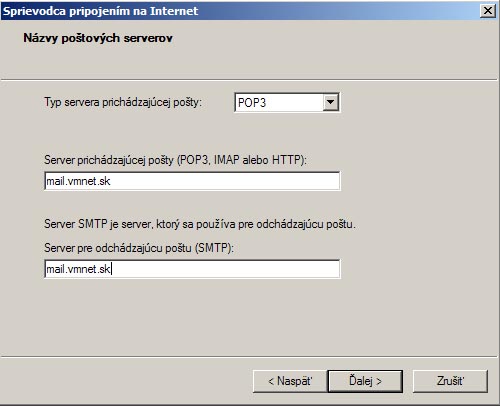
Task: Close the Sprievodca pripojením na Internet window
Action: click(x=488, y=11)
